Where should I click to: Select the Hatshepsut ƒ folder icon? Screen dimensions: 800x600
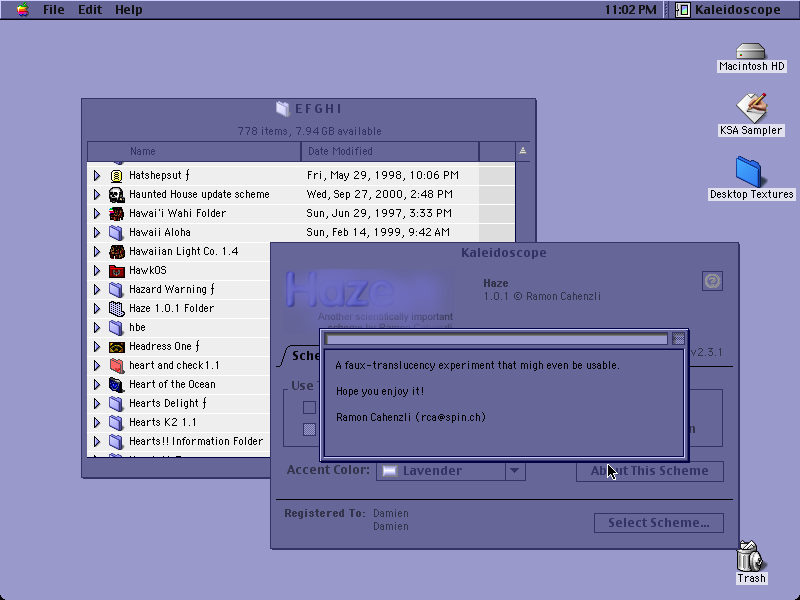(116, 176)
